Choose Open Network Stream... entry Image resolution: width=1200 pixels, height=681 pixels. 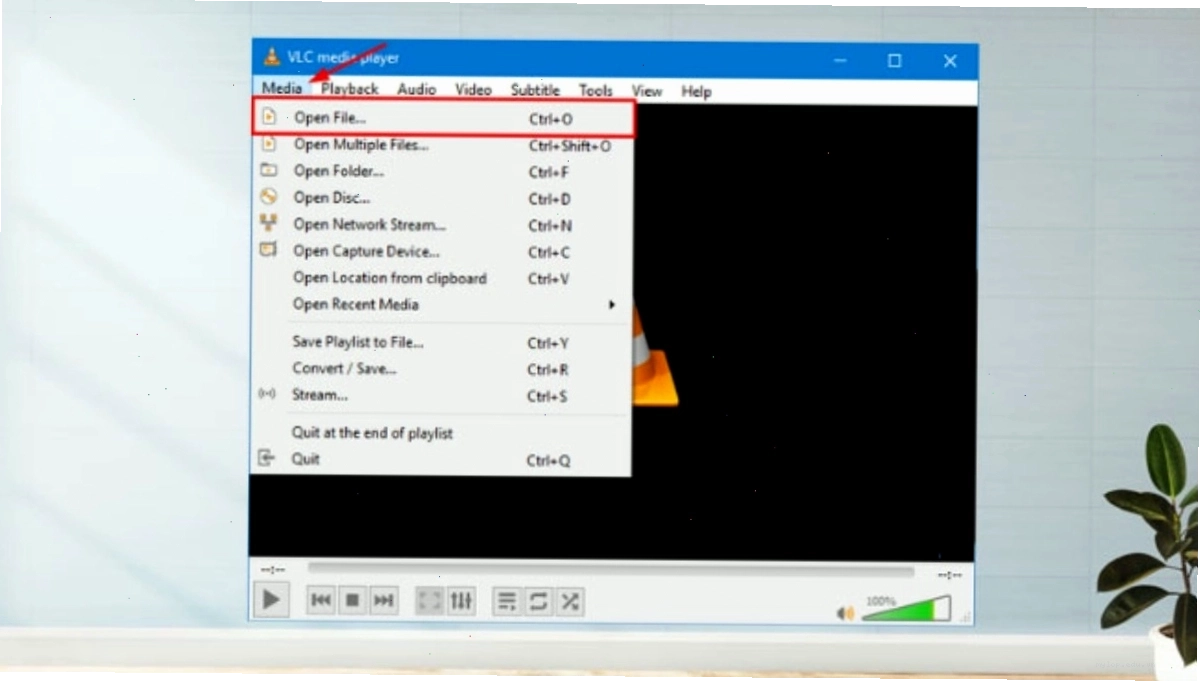pyautogui.click(x=443, y=225)
